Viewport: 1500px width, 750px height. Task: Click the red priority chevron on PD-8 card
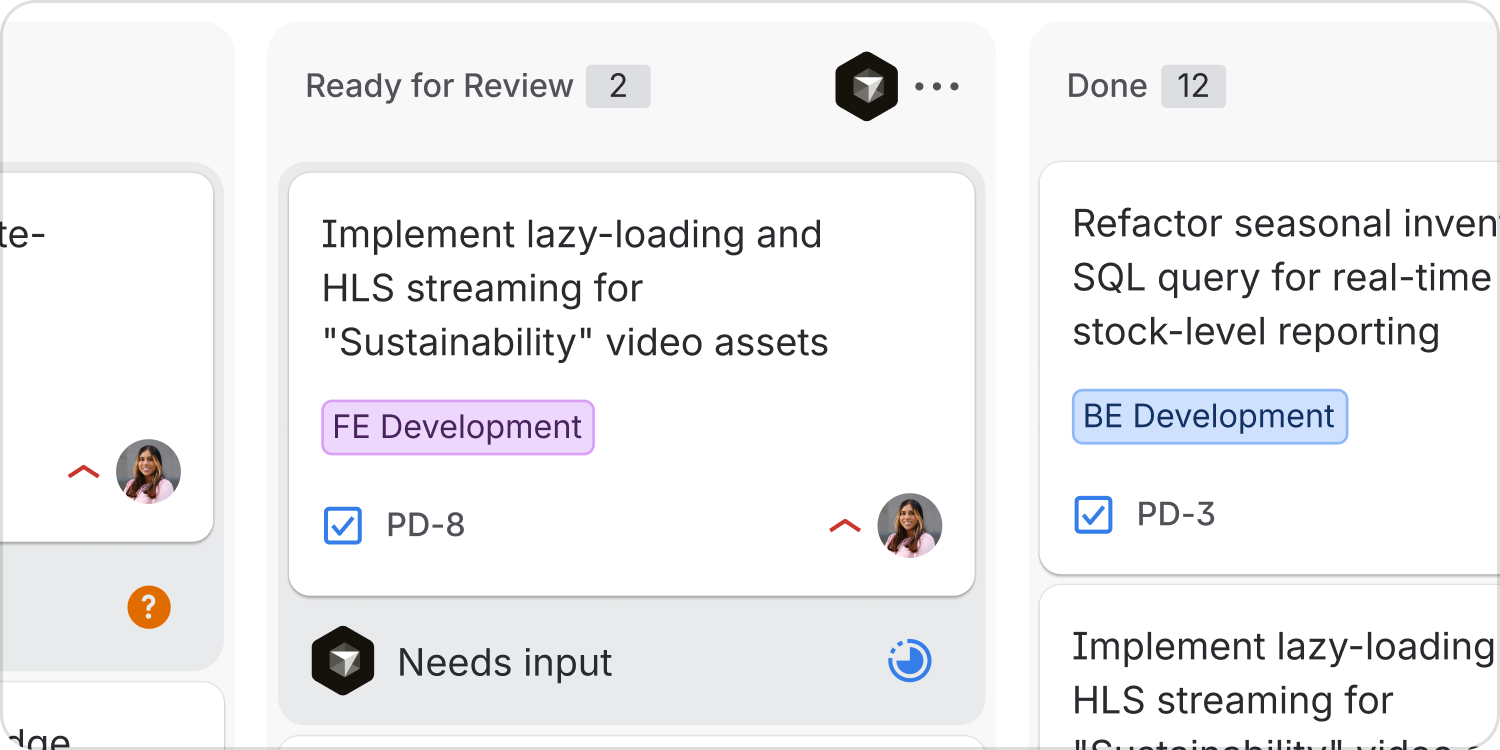point(845,526)
